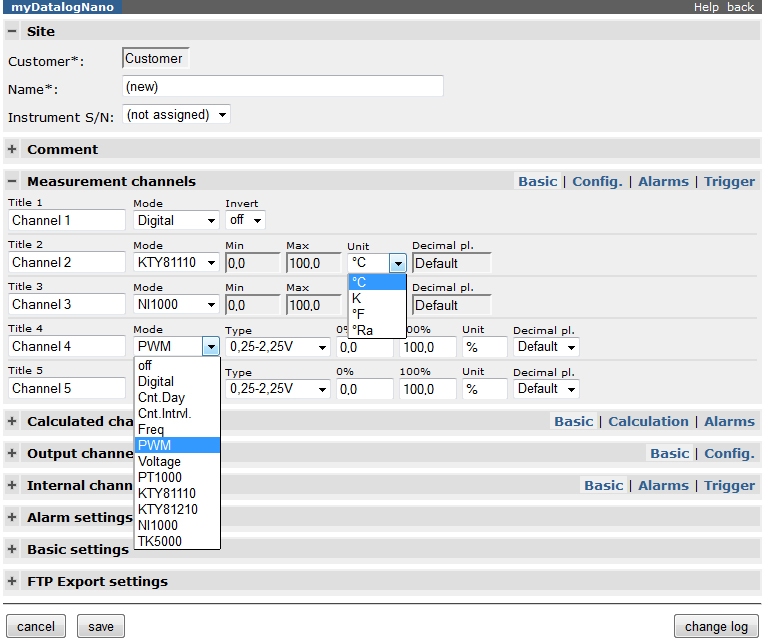
Task: Open the Channel 2 Mode dropdown
Action: [x=176, y=263]
